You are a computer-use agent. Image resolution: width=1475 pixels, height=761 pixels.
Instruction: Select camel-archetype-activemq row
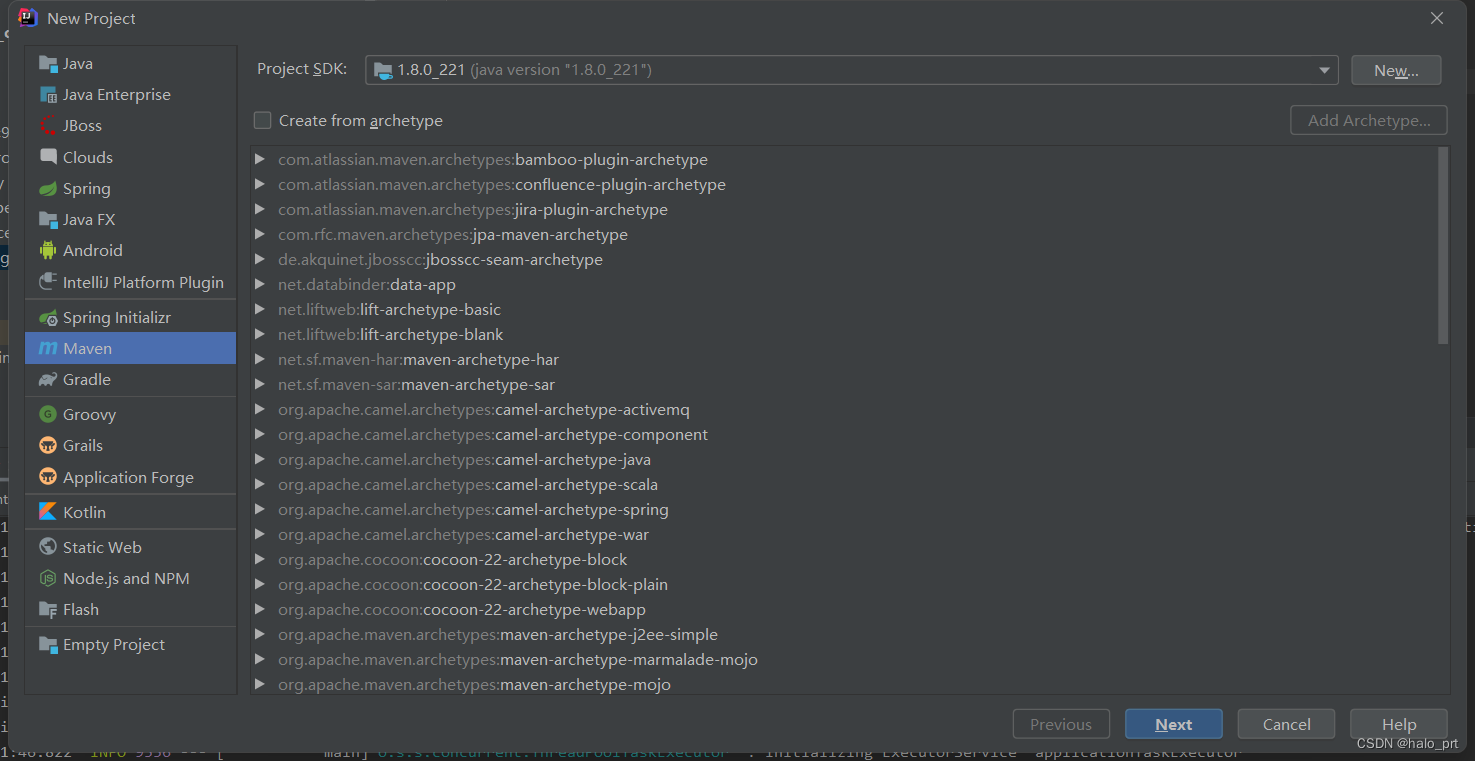844,410
